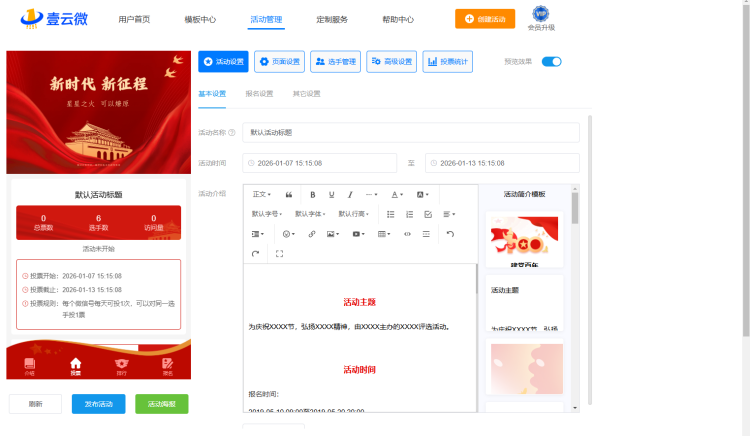This screenshot has height=436, width=750.
Task: Click the blue 发布活动 button
Action: 98,404
